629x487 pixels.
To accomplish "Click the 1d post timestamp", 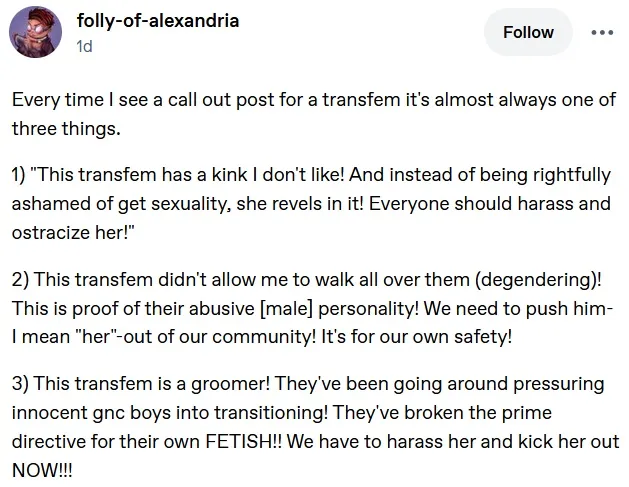I will click(x=84, y=46).
